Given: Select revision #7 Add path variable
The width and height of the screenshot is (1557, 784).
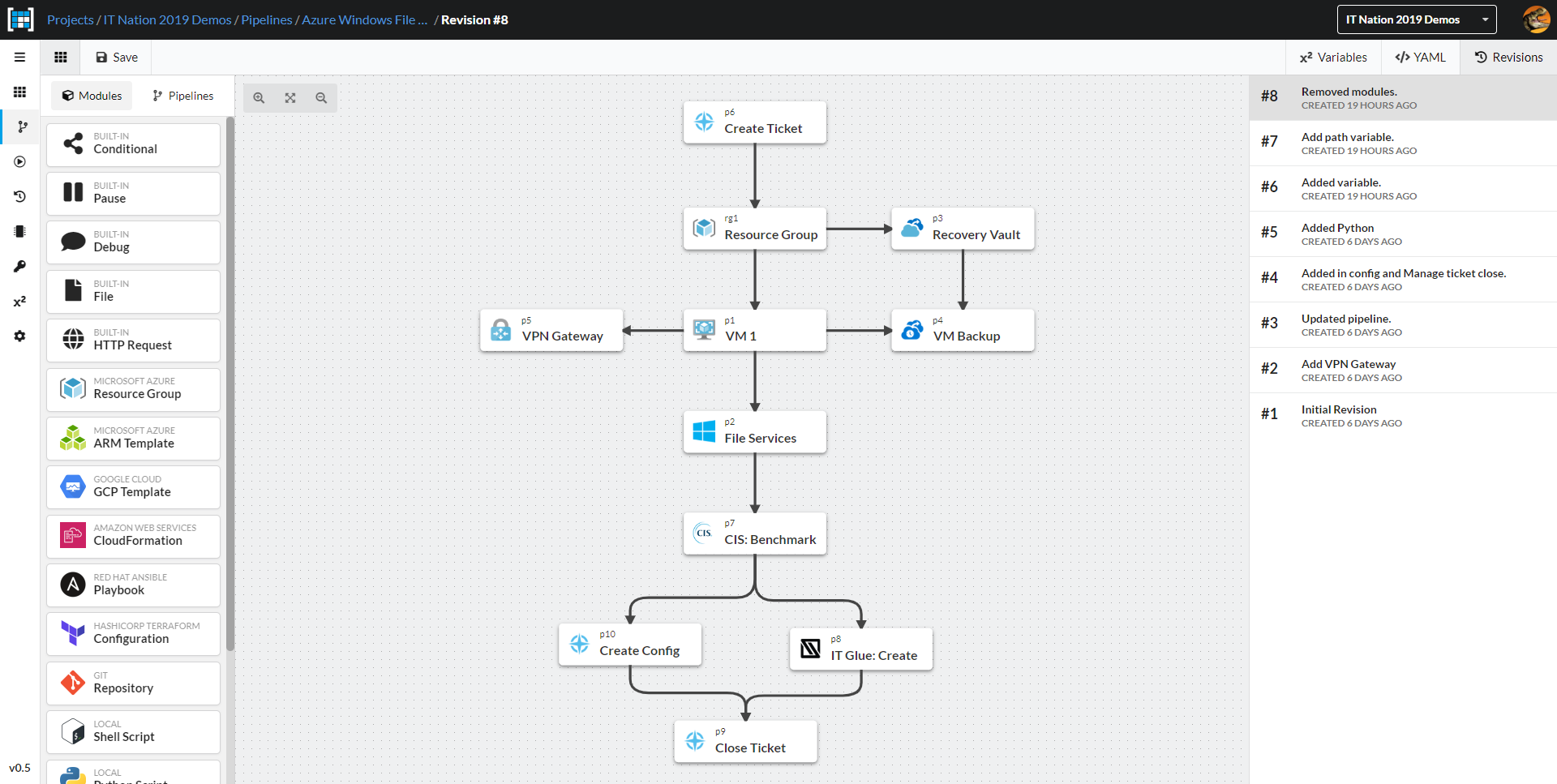Looking at the screenshot, I should point(1403,144).
